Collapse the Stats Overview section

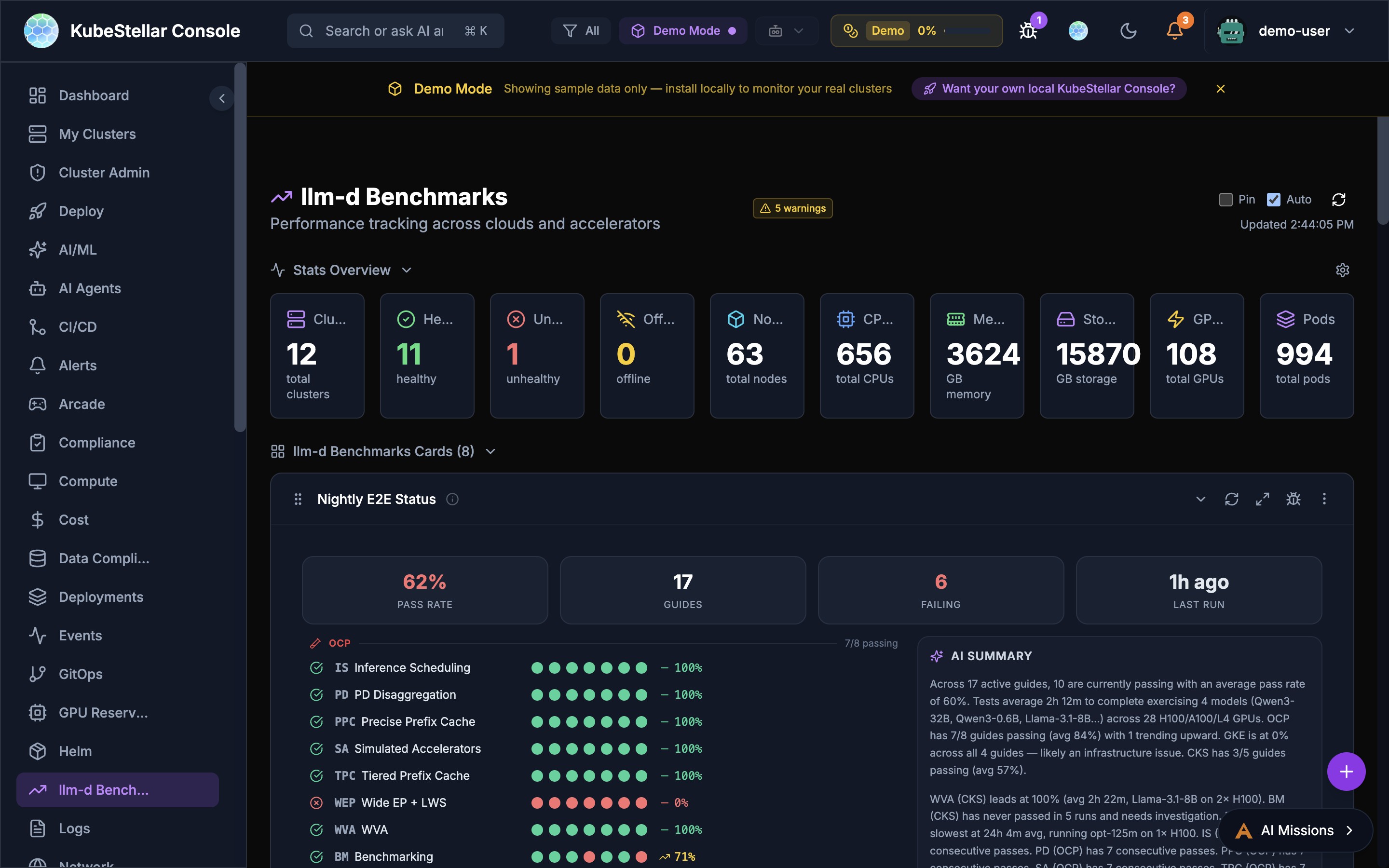click(407, 270)
